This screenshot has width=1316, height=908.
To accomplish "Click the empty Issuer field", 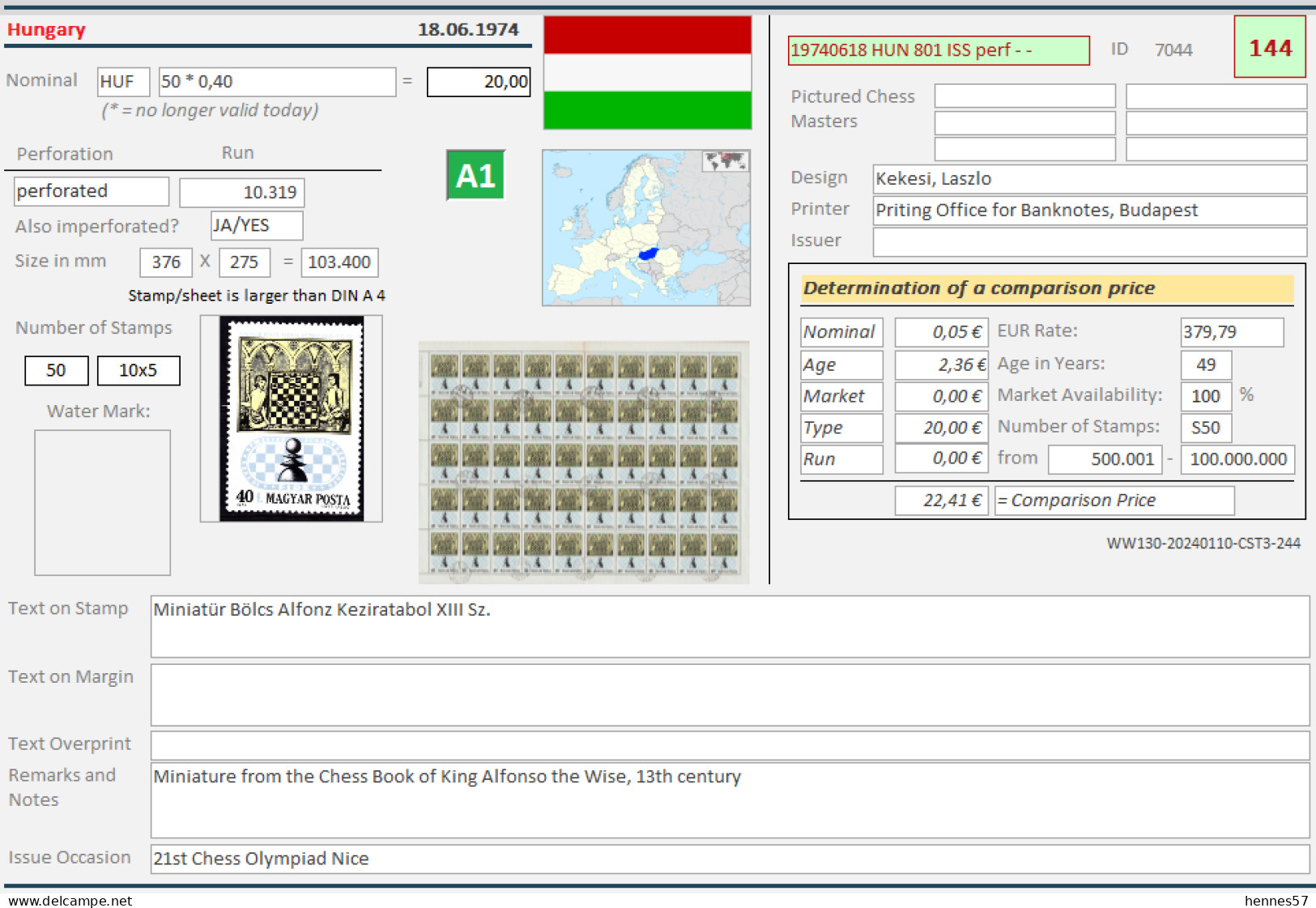I will coord(1089,241).
